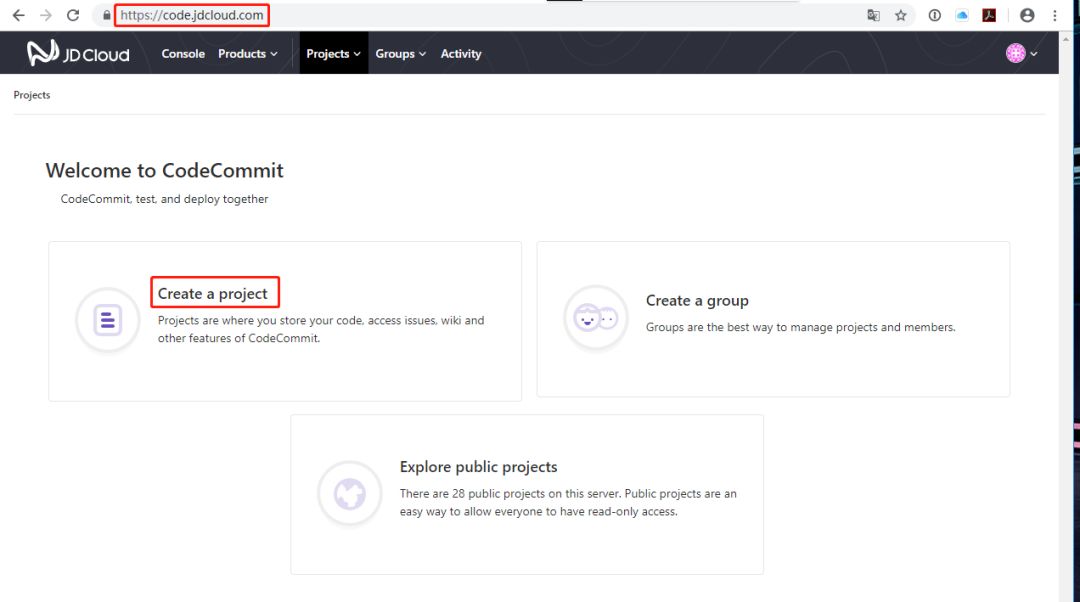
Task: Bookmark this page with the star icon
Action: (x=900, y=15)
